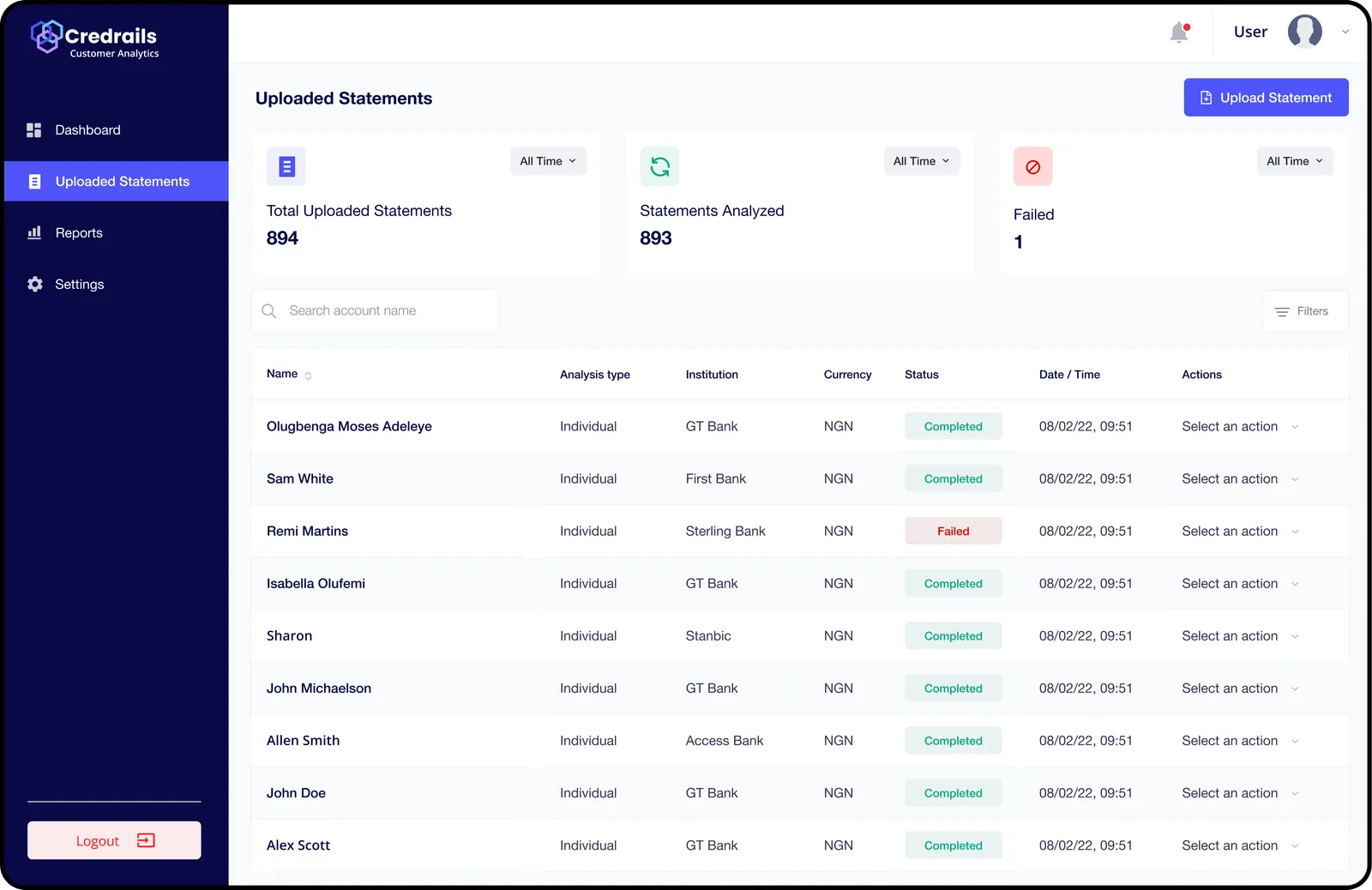The width and height of the screenshot is (1372, 890).
Task: Click Completed badge for Olugbenga Moses Adeleye
Action: coord(953,427)
